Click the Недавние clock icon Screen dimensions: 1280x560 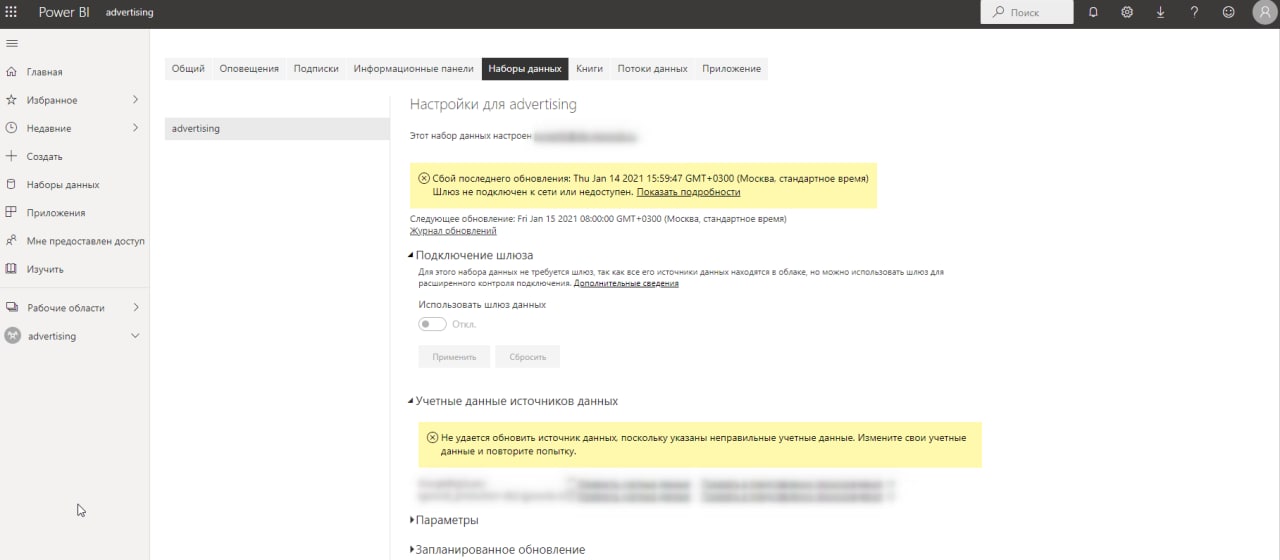click(x=12, y=128)
